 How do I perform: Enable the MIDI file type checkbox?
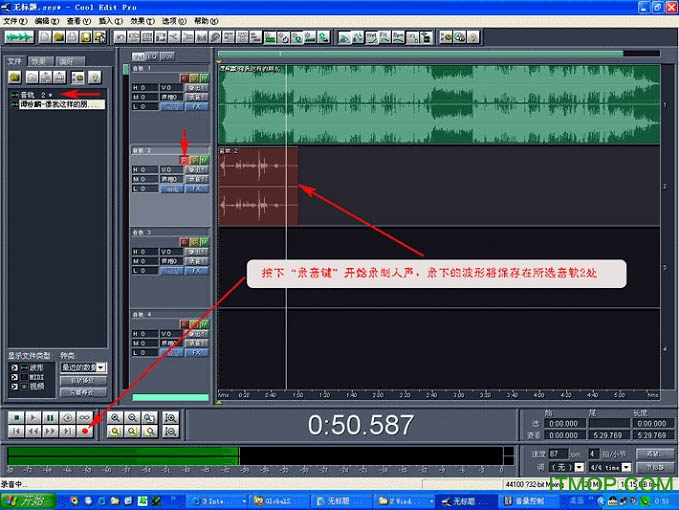(x=13, y=375)
